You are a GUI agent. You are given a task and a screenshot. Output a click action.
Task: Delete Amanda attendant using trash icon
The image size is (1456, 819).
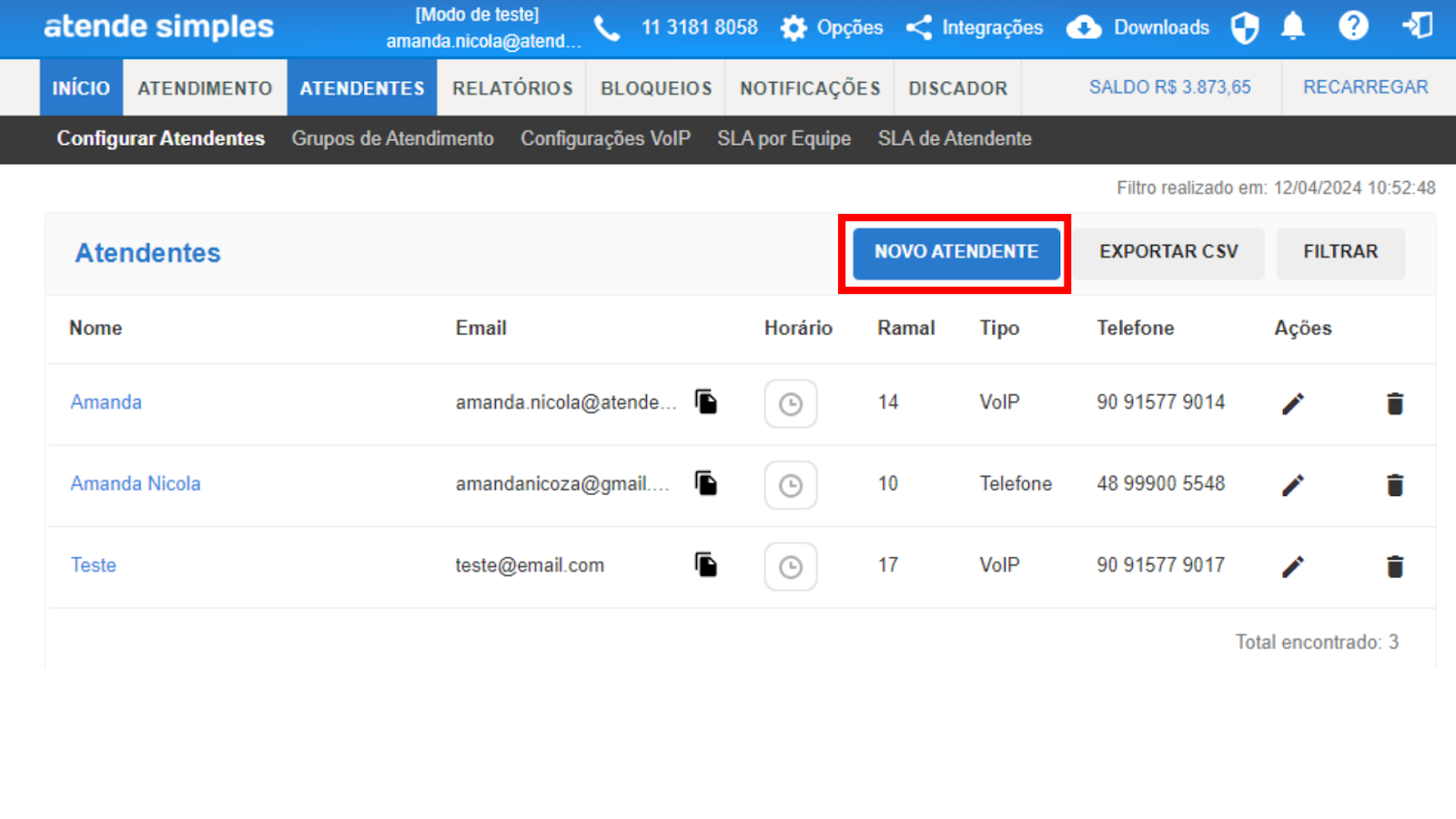[1394, 403]
